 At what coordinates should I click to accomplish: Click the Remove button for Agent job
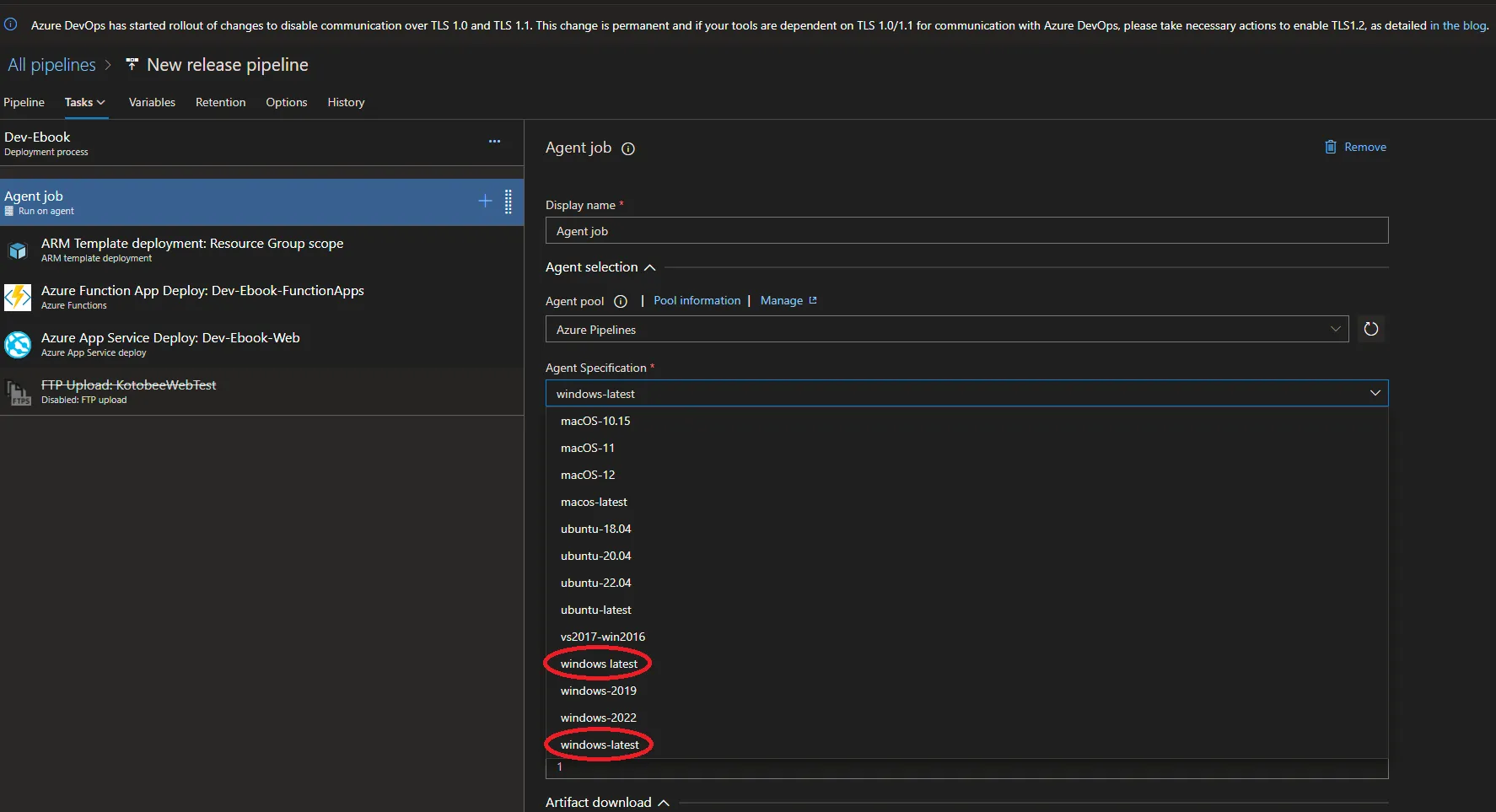tap(1355, 147)
